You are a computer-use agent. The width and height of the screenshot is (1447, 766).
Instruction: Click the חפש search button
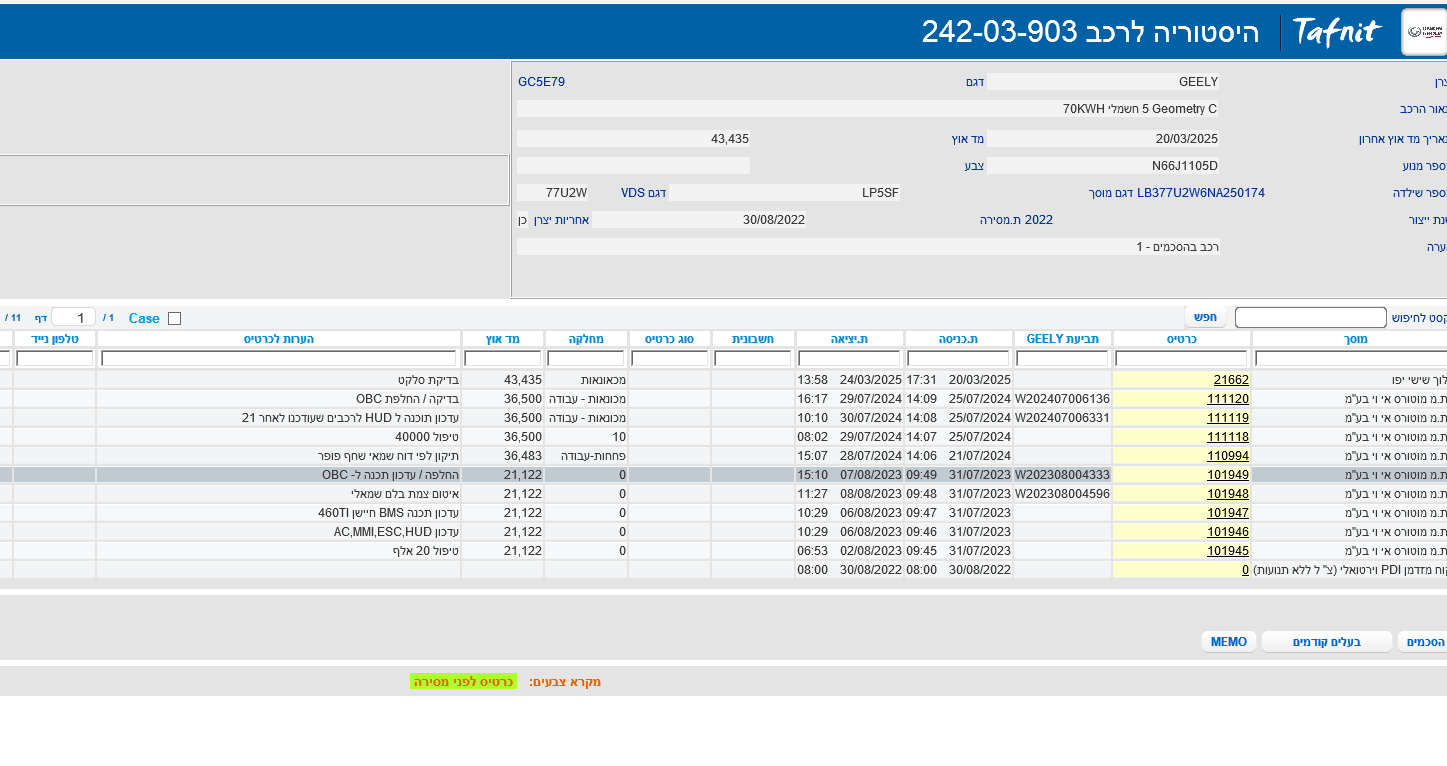click(1205, 317)
